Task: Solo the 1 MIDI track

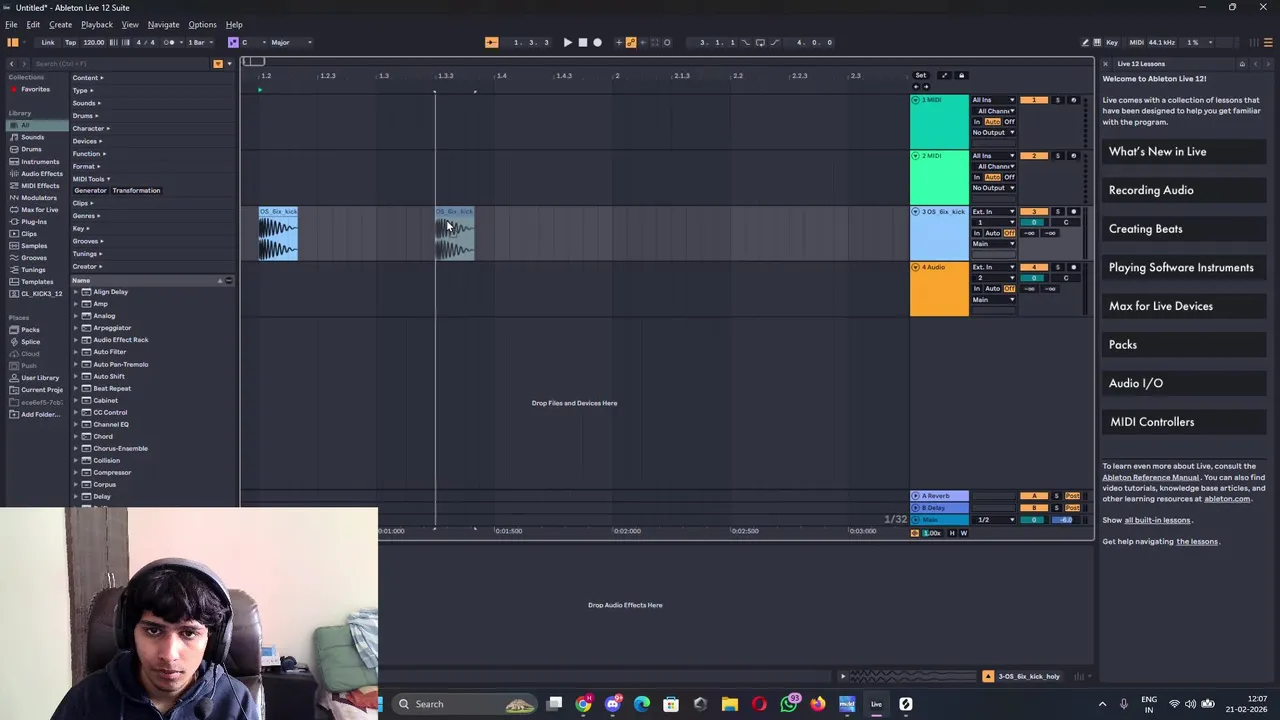Action: point(1057,100)
